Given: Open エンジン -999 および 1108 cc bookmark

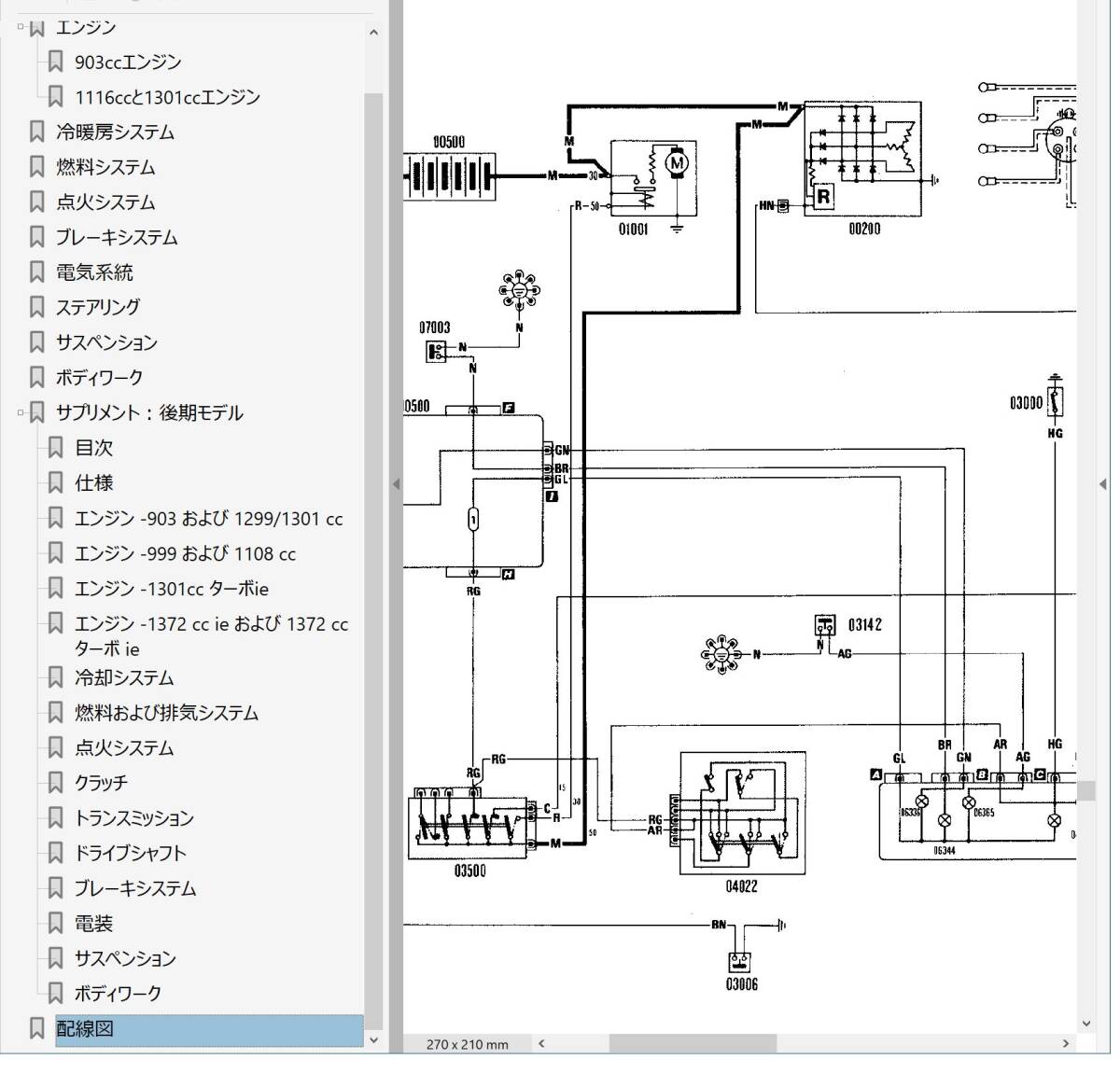Looking at the screenshot, I should tap(185, 553).
